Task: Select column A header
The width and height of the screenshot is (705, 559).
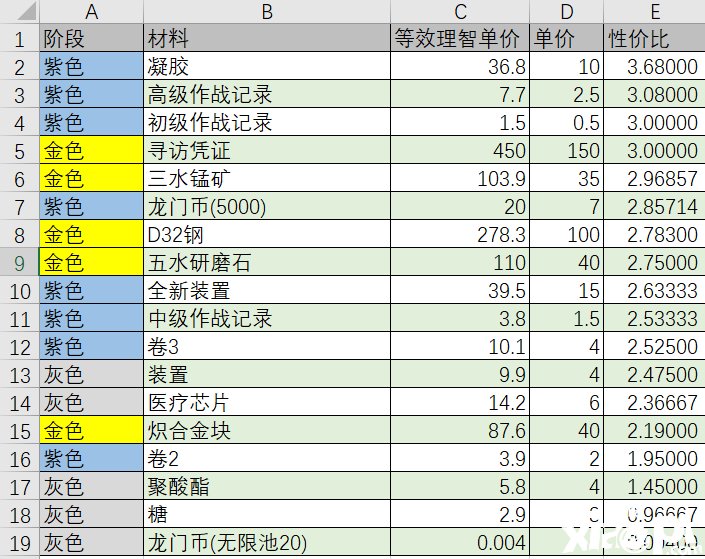Action: (91, 11)
